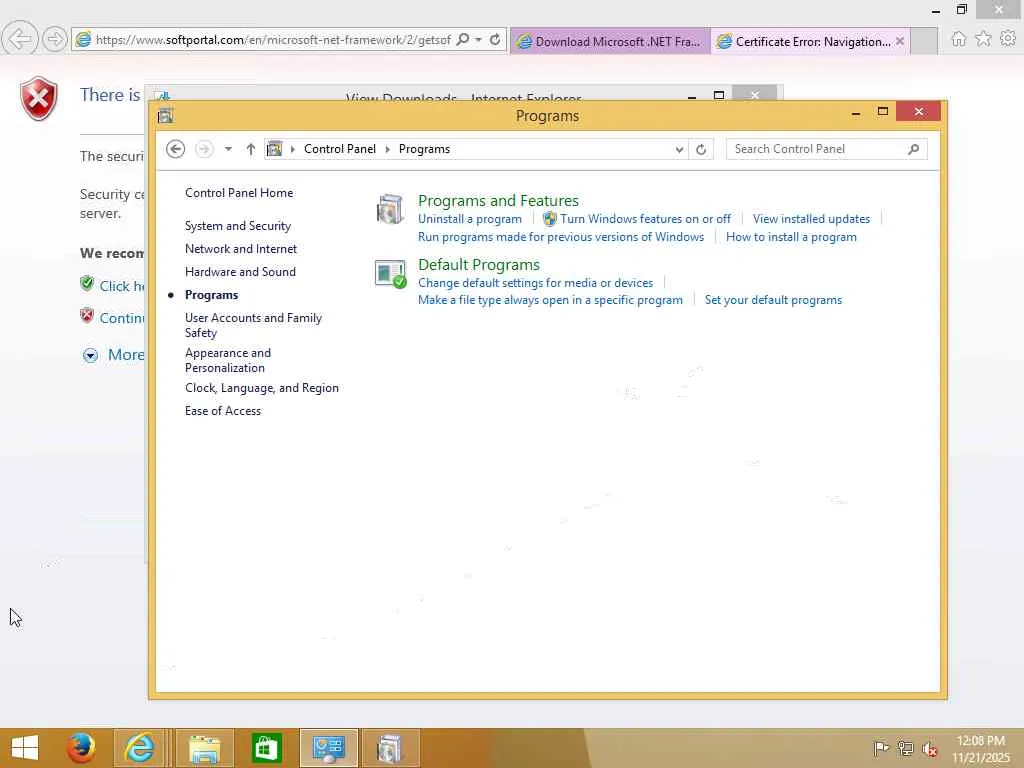Open the Windows Start button

[x=25, y=748]
